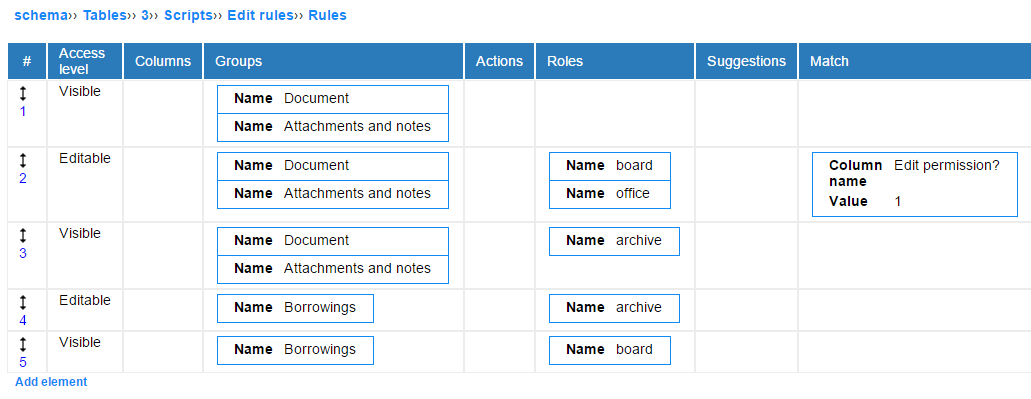This screenshot has height=399, width=1031.
Task: Open rule number 5 link
Action: pos(23,362)
